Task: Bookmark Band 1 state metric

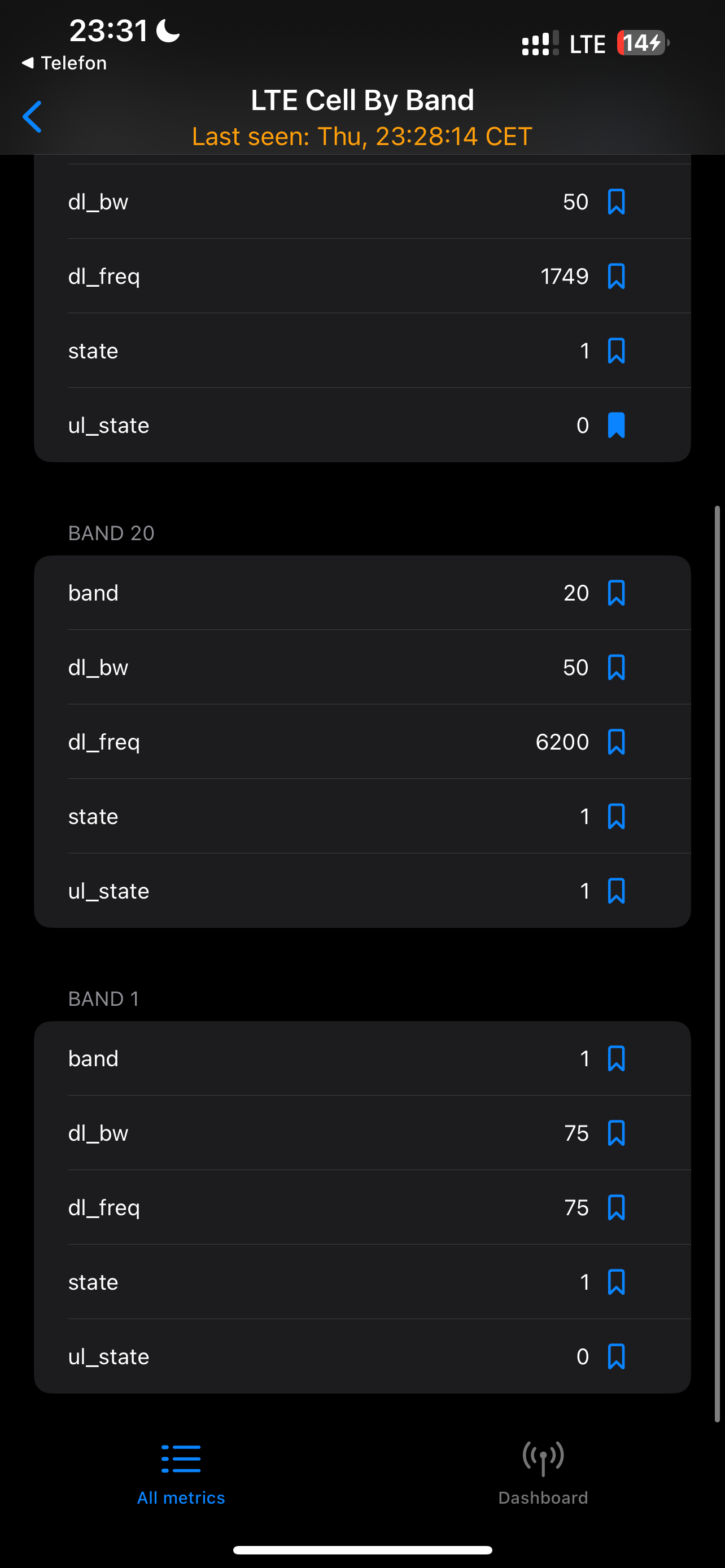Action: pyautogui.click(x=616, y=1282)
